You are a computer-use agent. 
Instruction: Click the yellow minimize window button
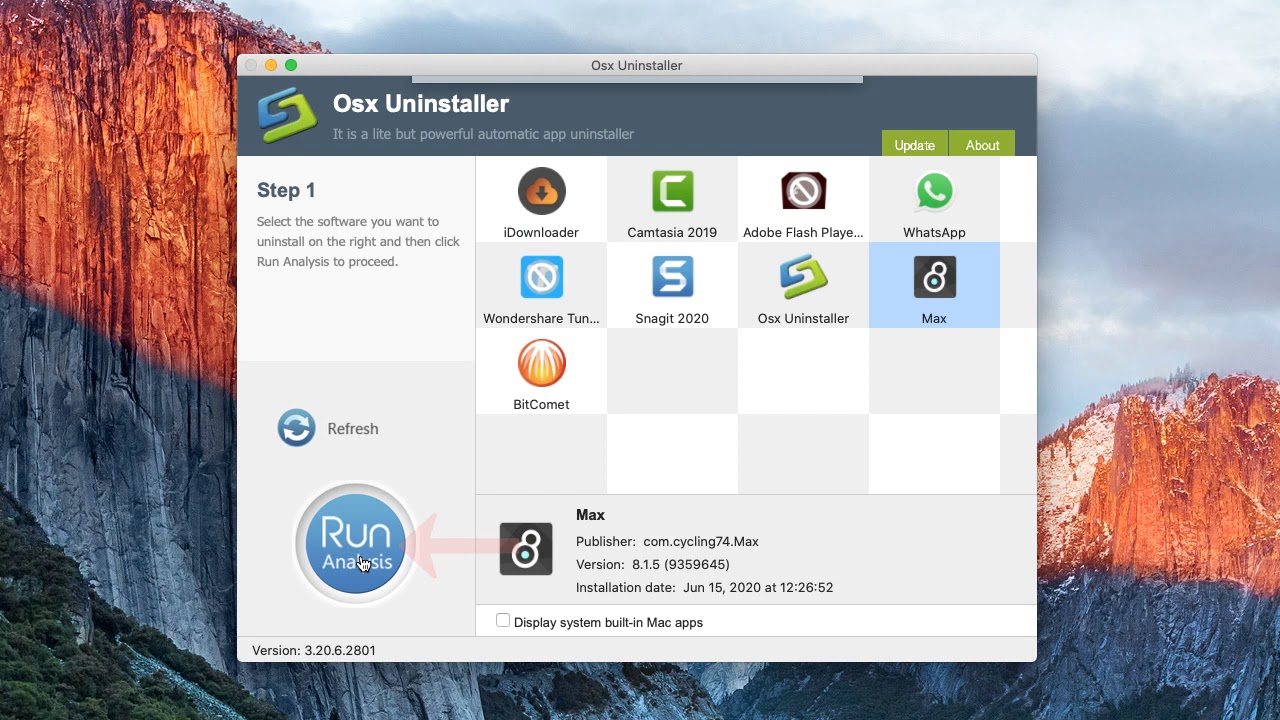click(271, 65)
